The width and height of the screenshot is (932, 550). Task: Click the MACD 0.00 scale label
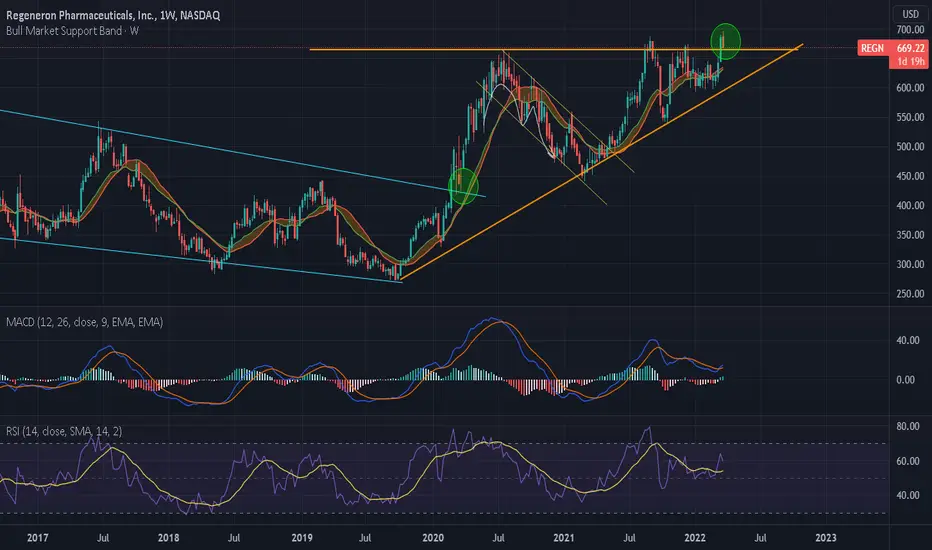pos(905,380)
